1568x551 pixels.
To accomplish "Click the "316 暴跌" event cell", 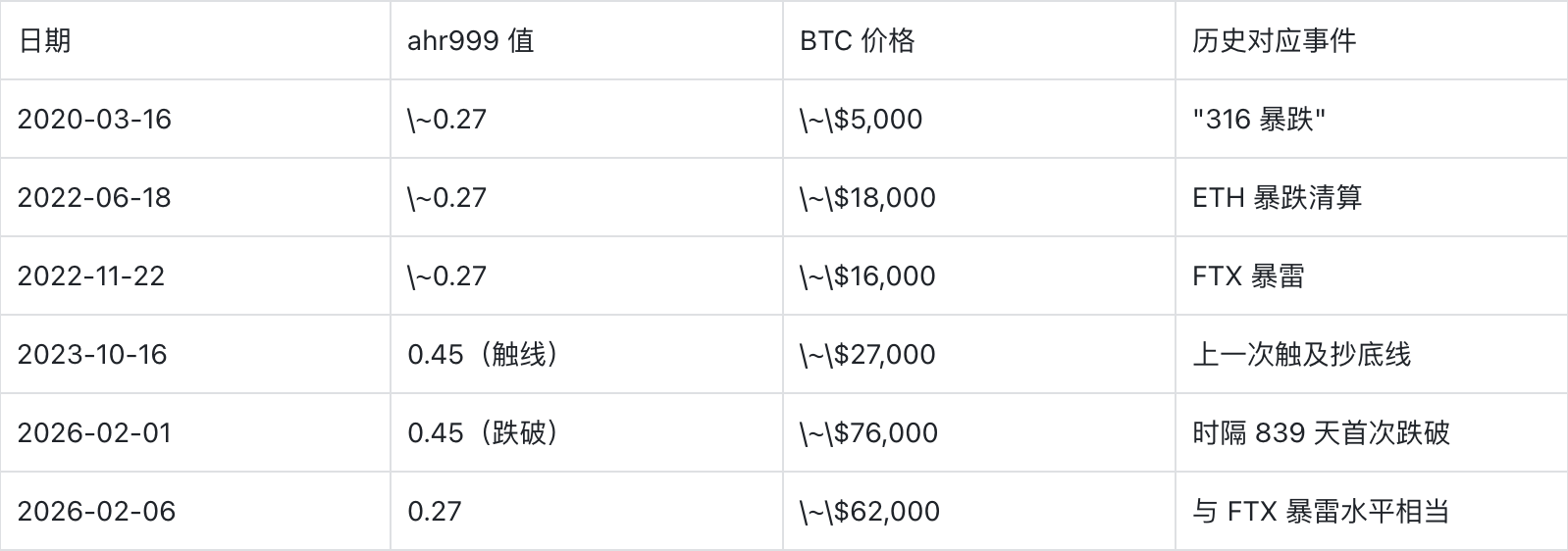I will pos(1259,119).
